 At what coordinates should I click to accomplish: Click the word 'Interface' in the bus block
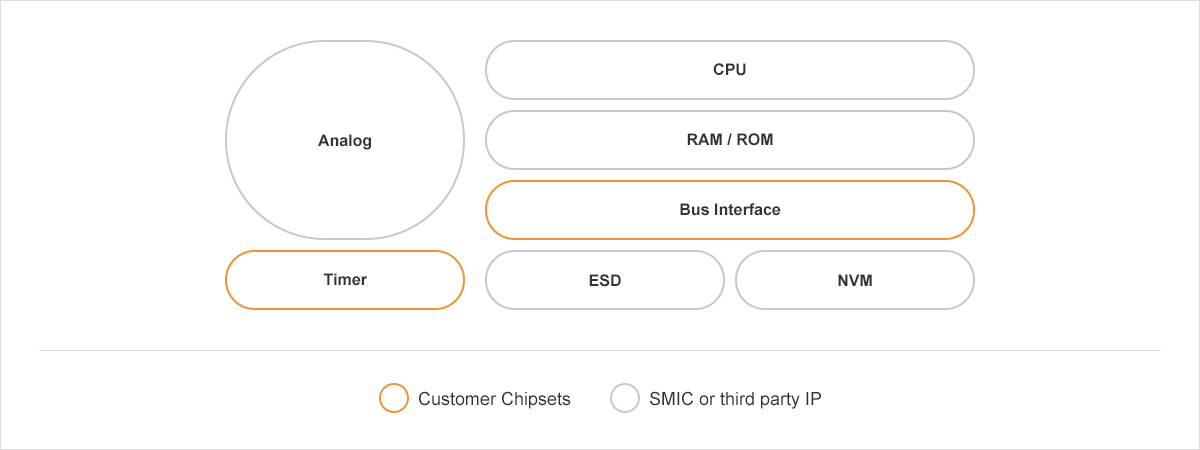pyautogui.click(x=746, y=210)
